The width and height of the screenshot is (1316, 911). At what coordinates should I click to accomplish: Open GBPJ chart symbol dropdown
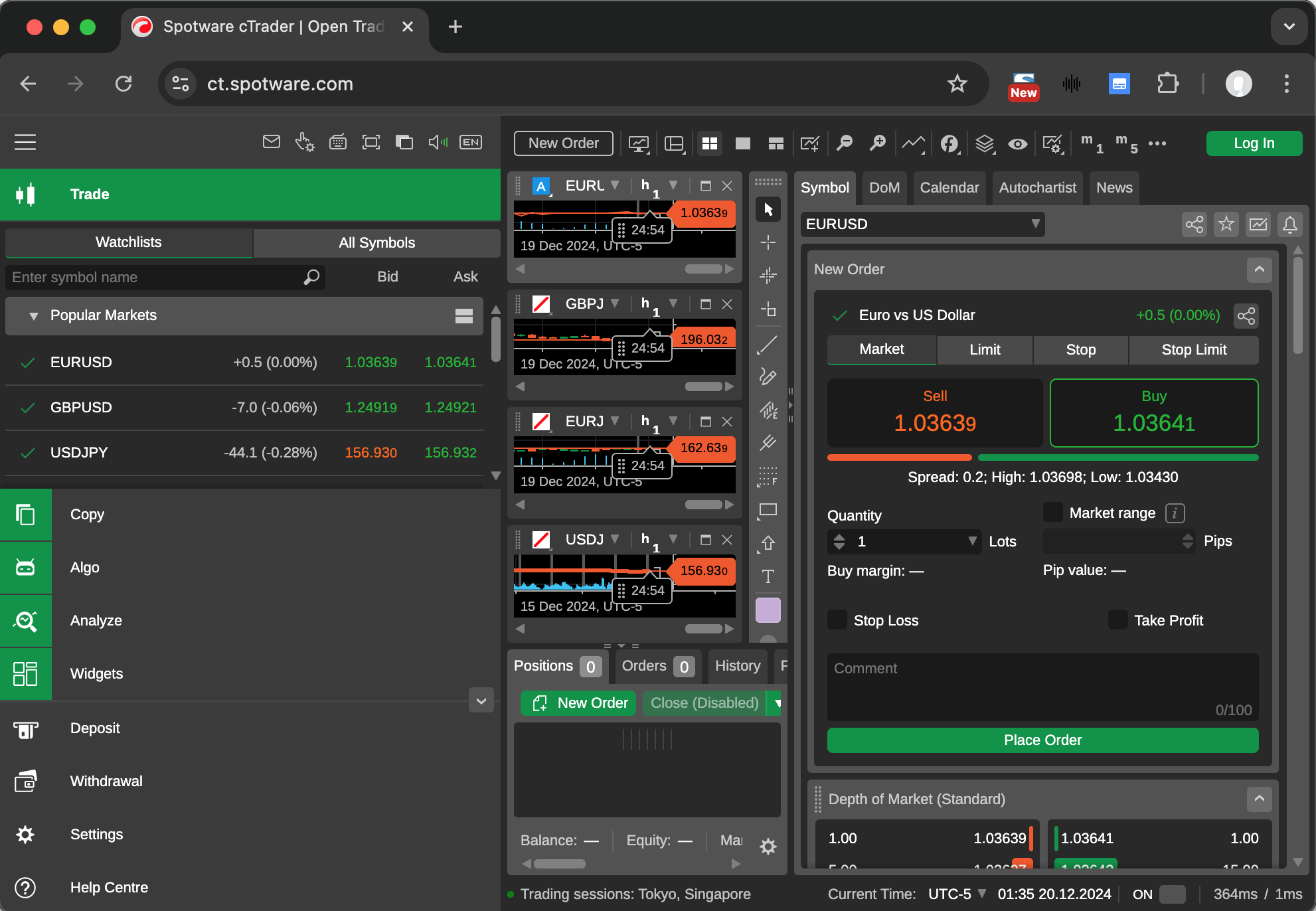pyautogui.click(x=615, y=303)
